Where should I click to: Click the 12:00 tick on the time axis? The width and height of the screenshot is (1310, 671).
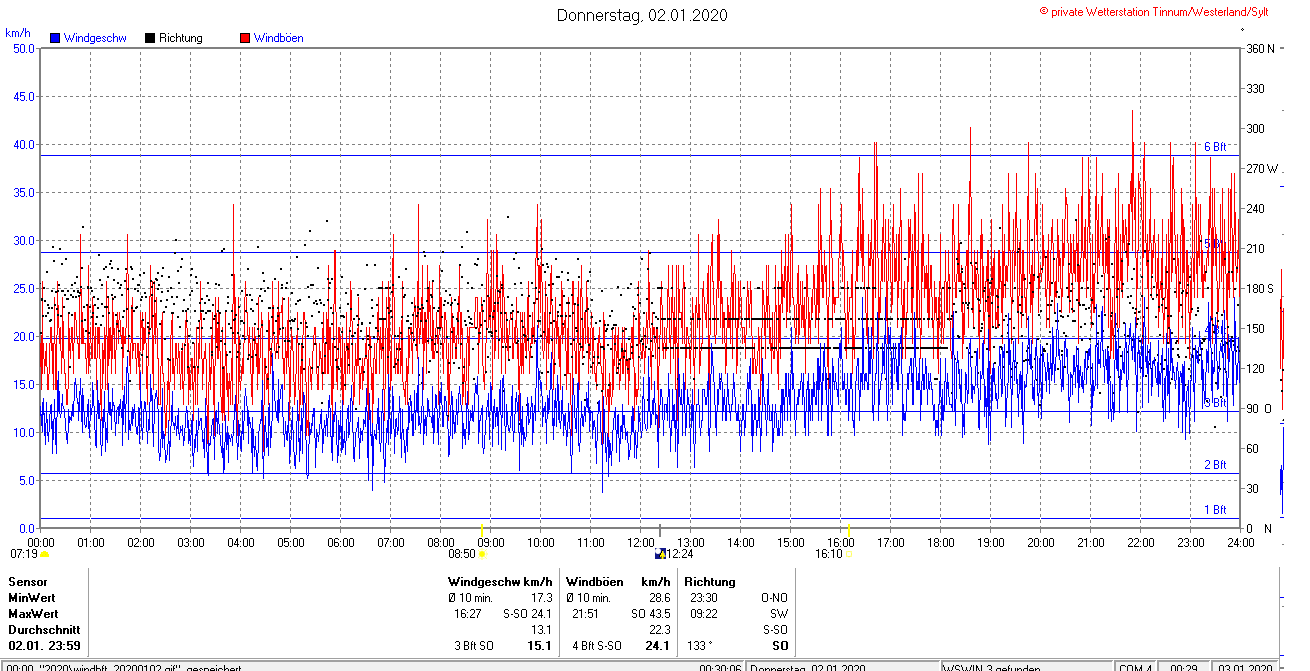pyautogui.click(x=640, y=543)
